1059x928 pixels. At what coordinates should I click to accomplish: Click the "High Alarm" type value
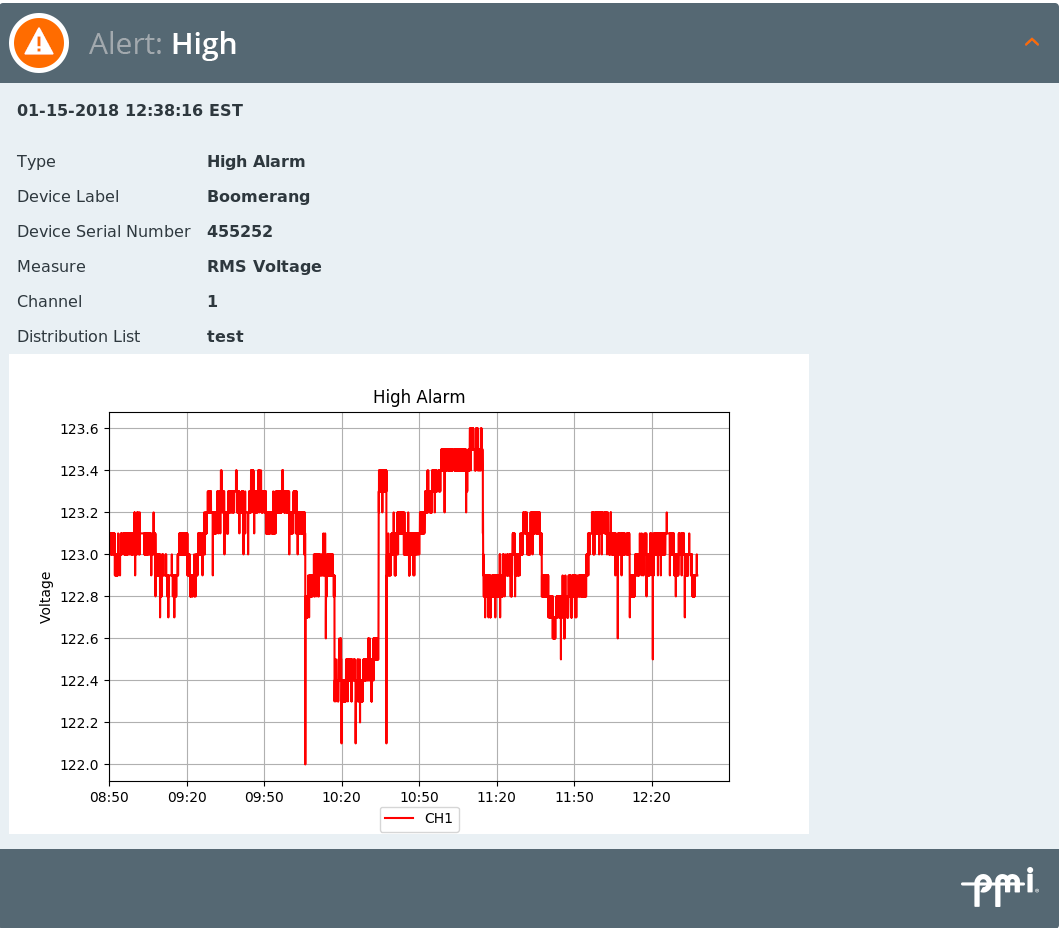click(256, 162)
